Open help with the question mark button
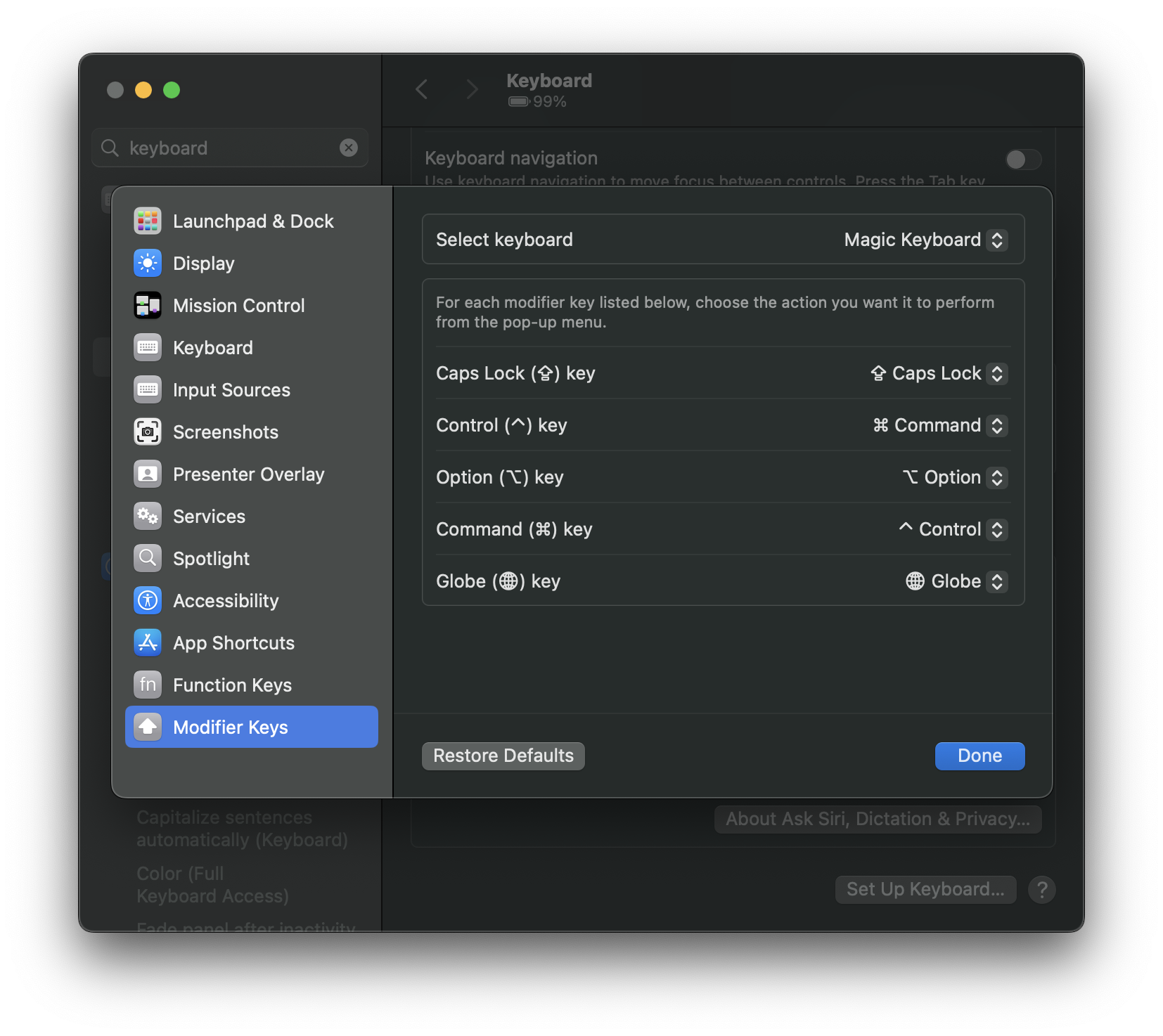The width and height of the screenshot is (1163, 1036). click(x=1042, y=890)
